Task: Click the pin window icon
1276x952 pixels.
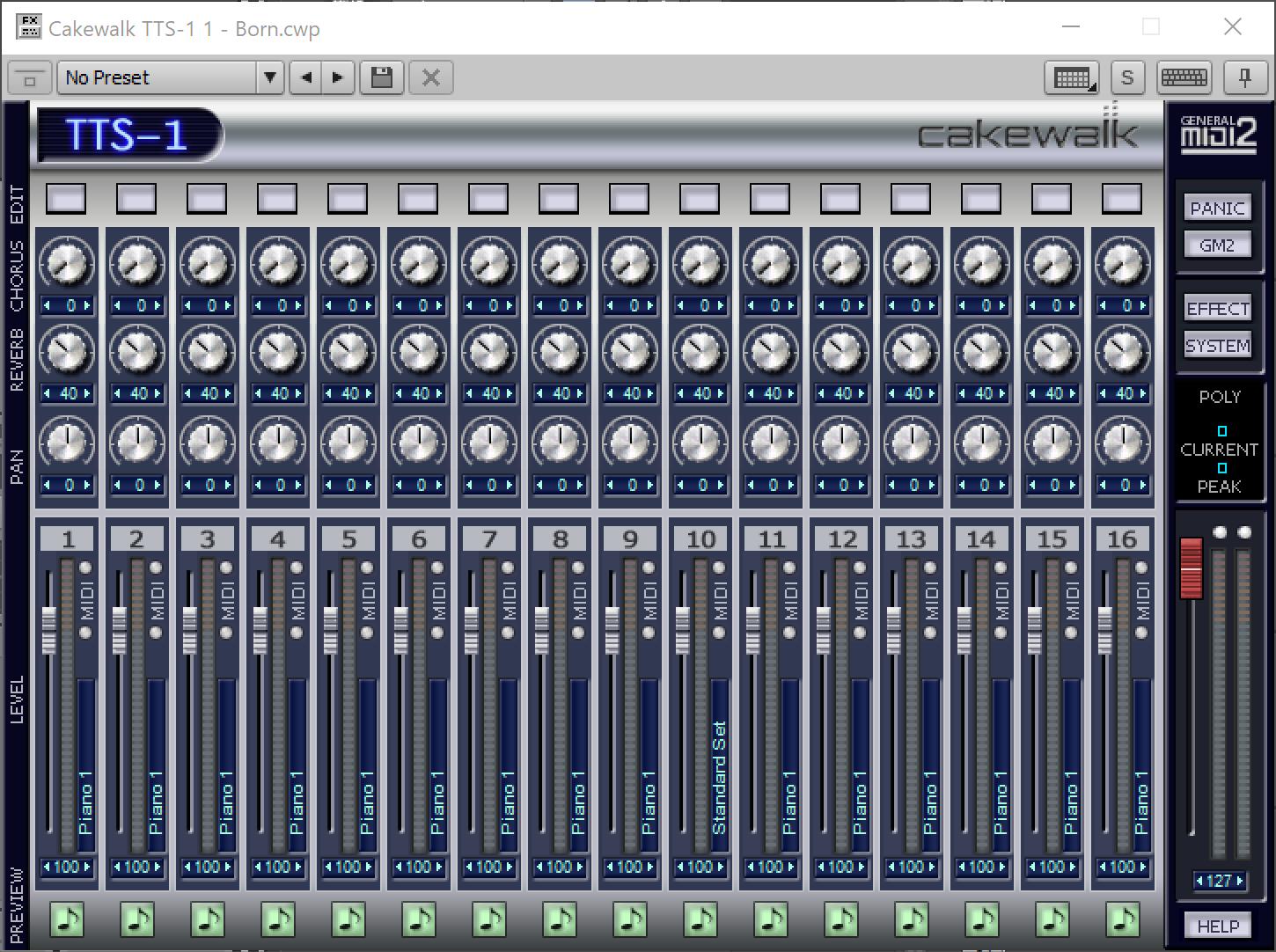Action: coord(1244,77)
